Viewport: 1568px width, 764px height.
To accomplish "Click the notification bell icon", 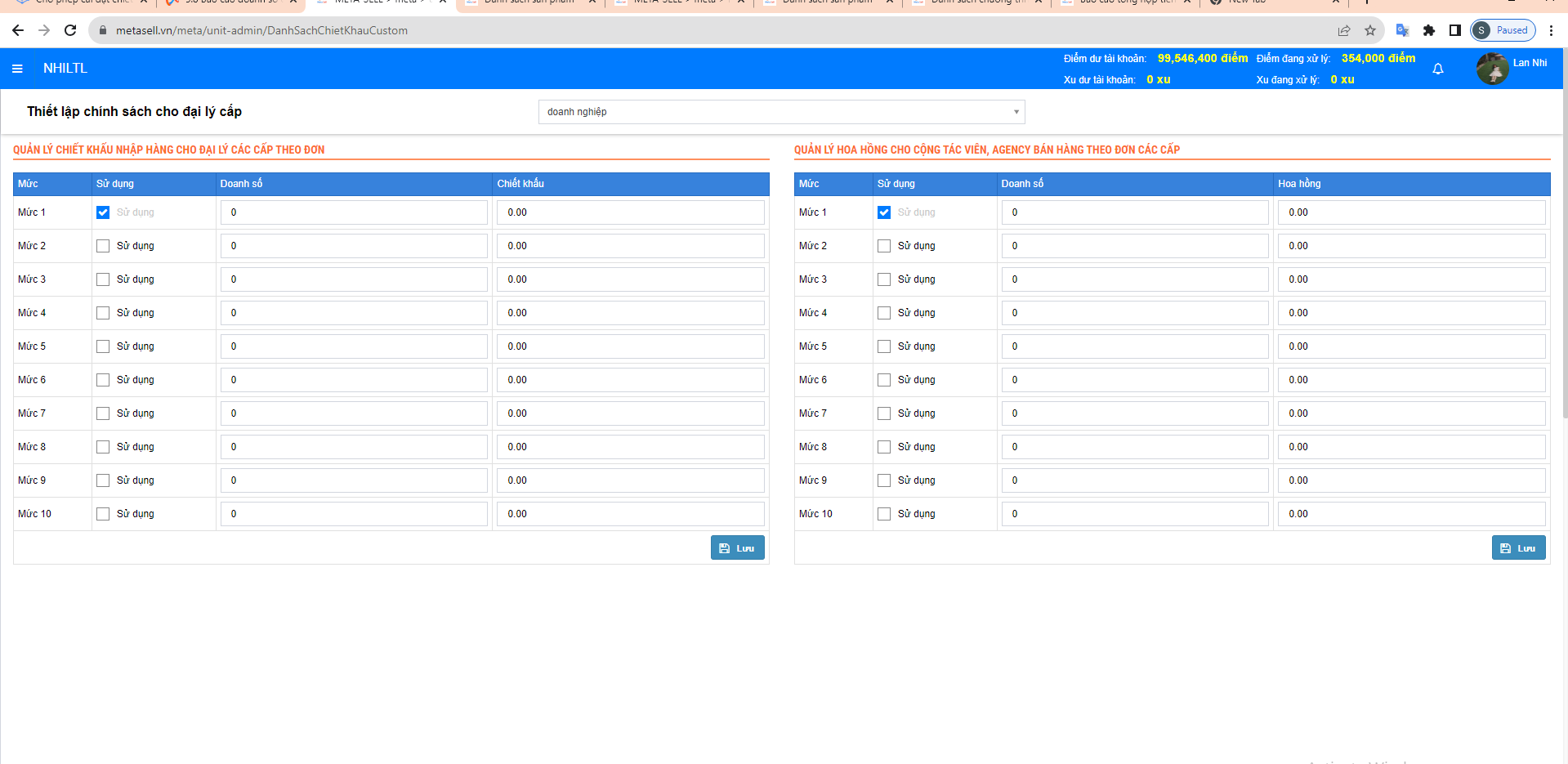I will click(x=1437, y=69).
